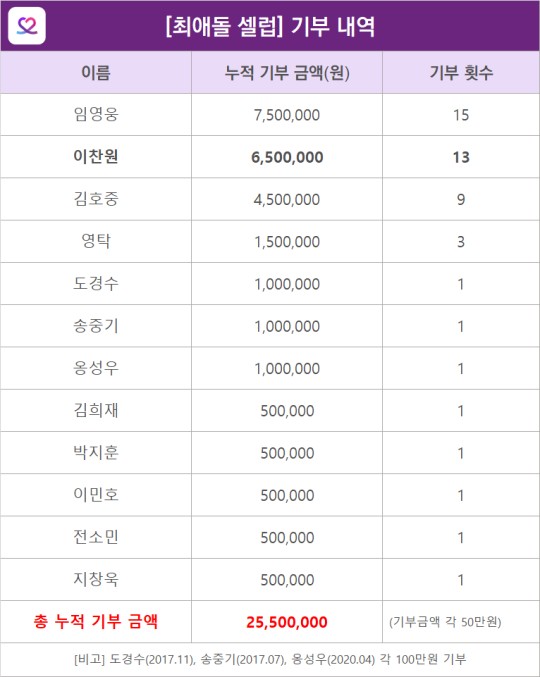Click the name 이민호

coord(96,495)
